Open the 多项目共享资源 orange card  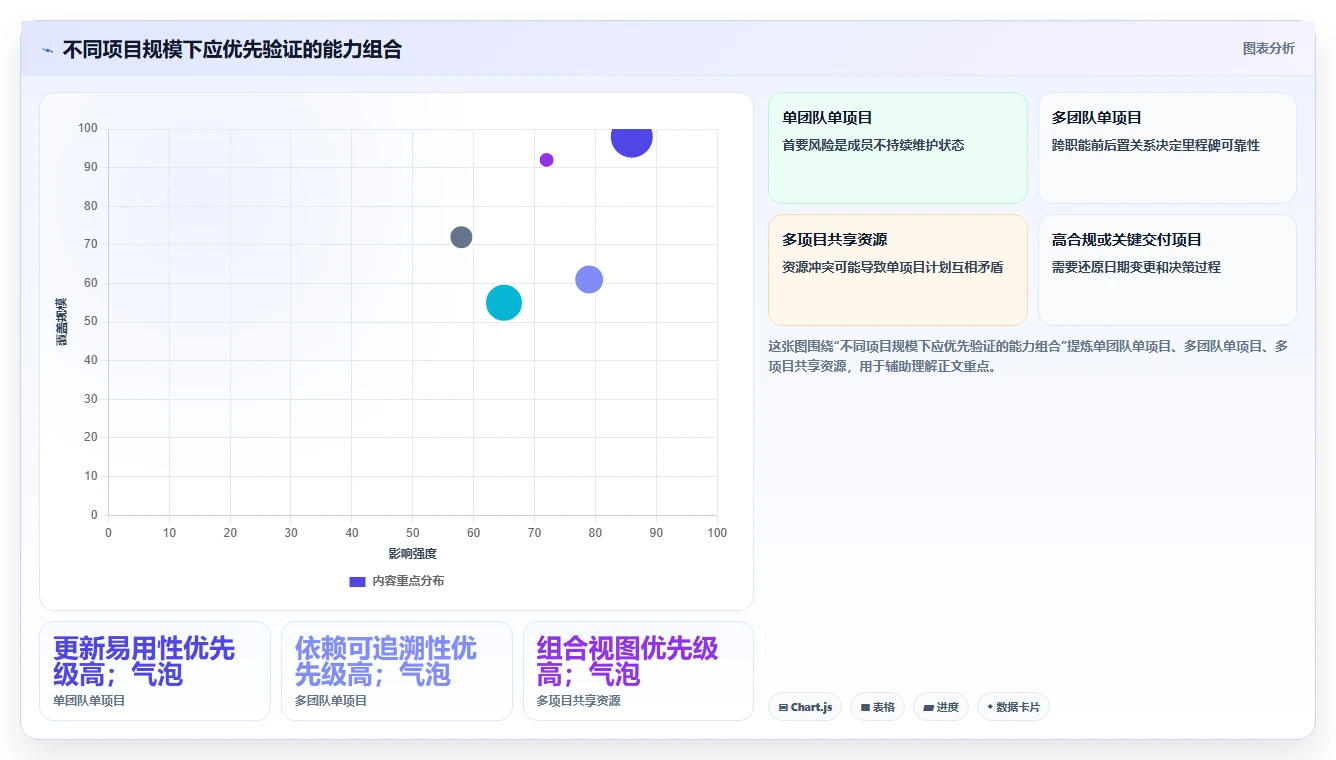(x=898, y=270)
